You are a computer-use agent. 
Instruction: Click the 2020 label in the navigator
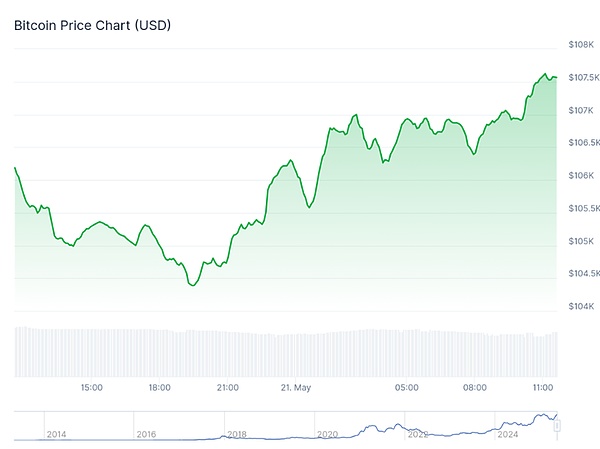327,435
